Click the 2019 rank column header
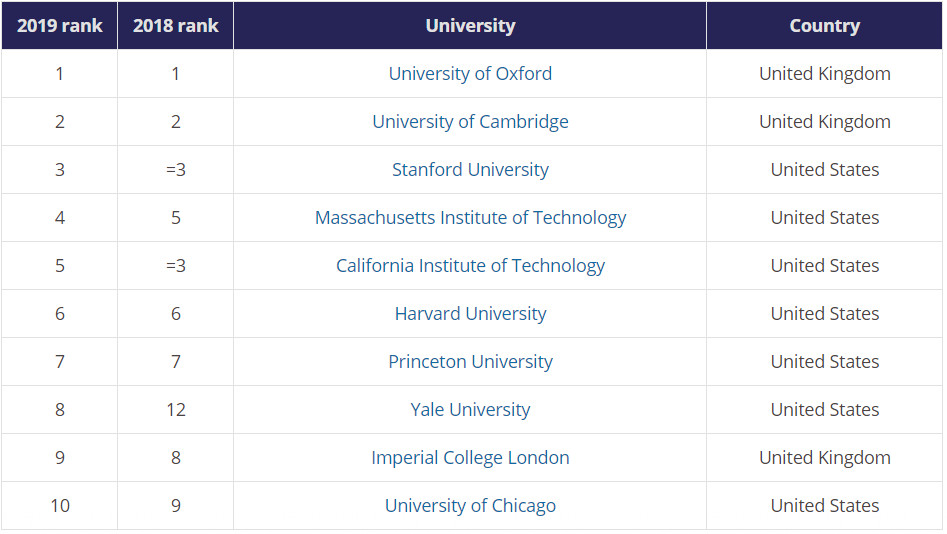The image size is (947, 534). click(x=60, y=26)
